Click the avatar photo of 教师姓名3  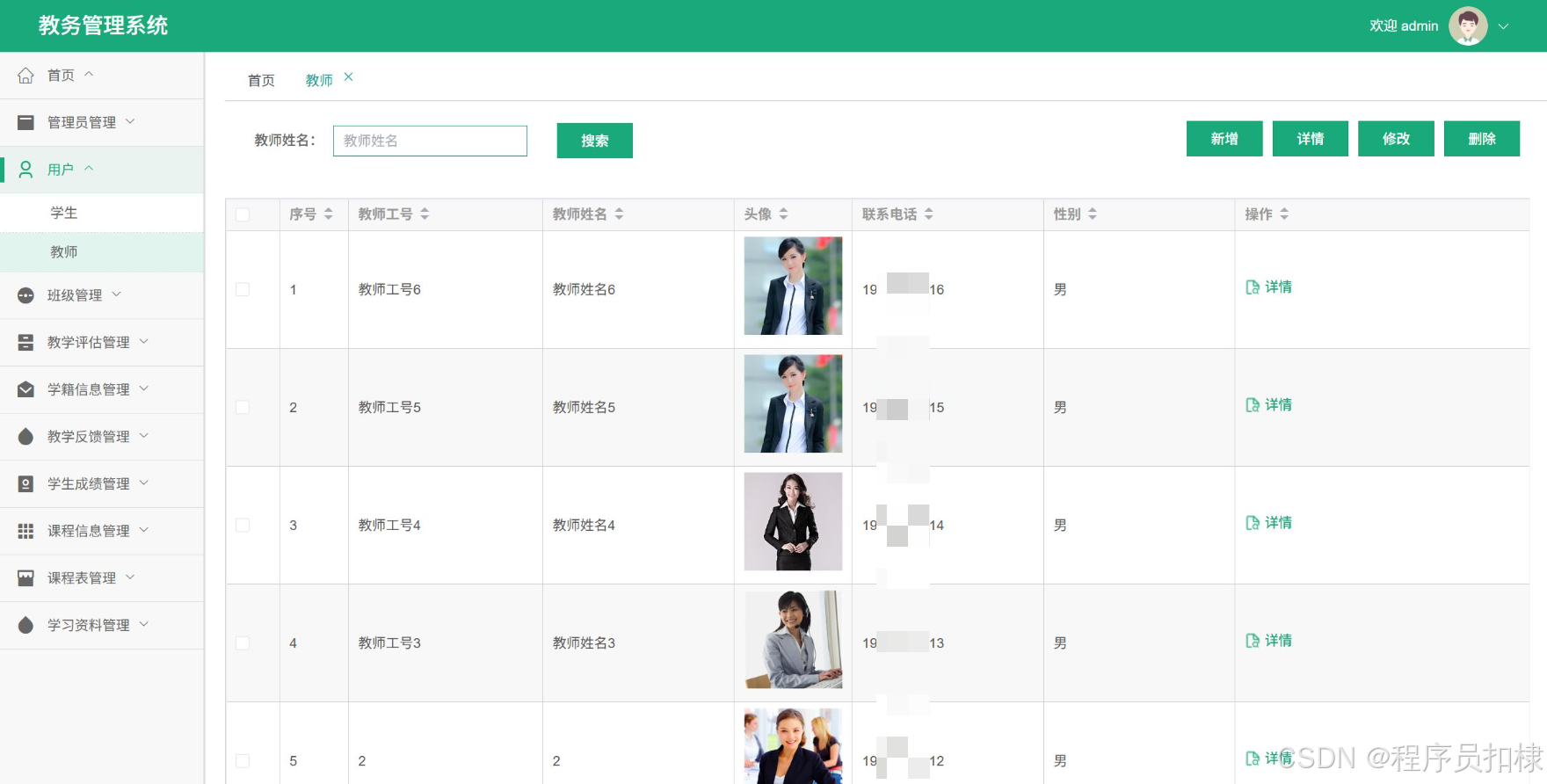click(793, 639)
